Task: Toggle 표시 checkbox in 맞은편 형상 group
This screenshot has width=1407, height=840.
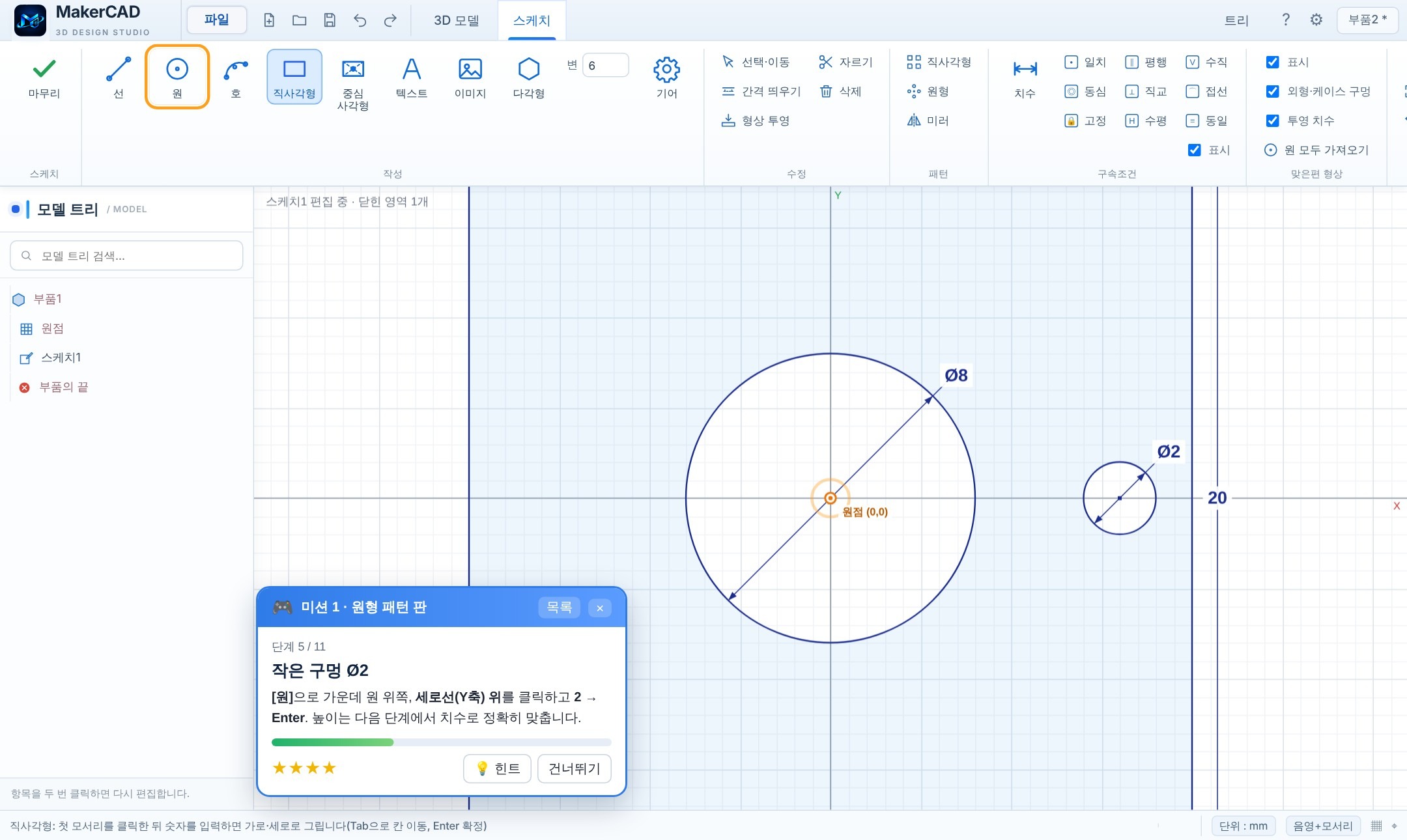Action: 1272,62
